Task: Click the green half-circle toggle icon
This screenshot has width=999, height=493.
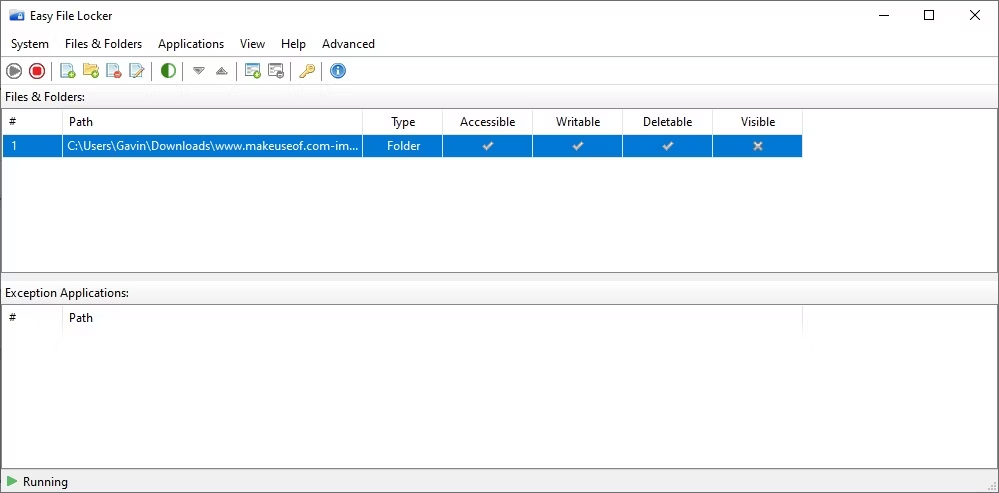Action: tap(168, 71)
